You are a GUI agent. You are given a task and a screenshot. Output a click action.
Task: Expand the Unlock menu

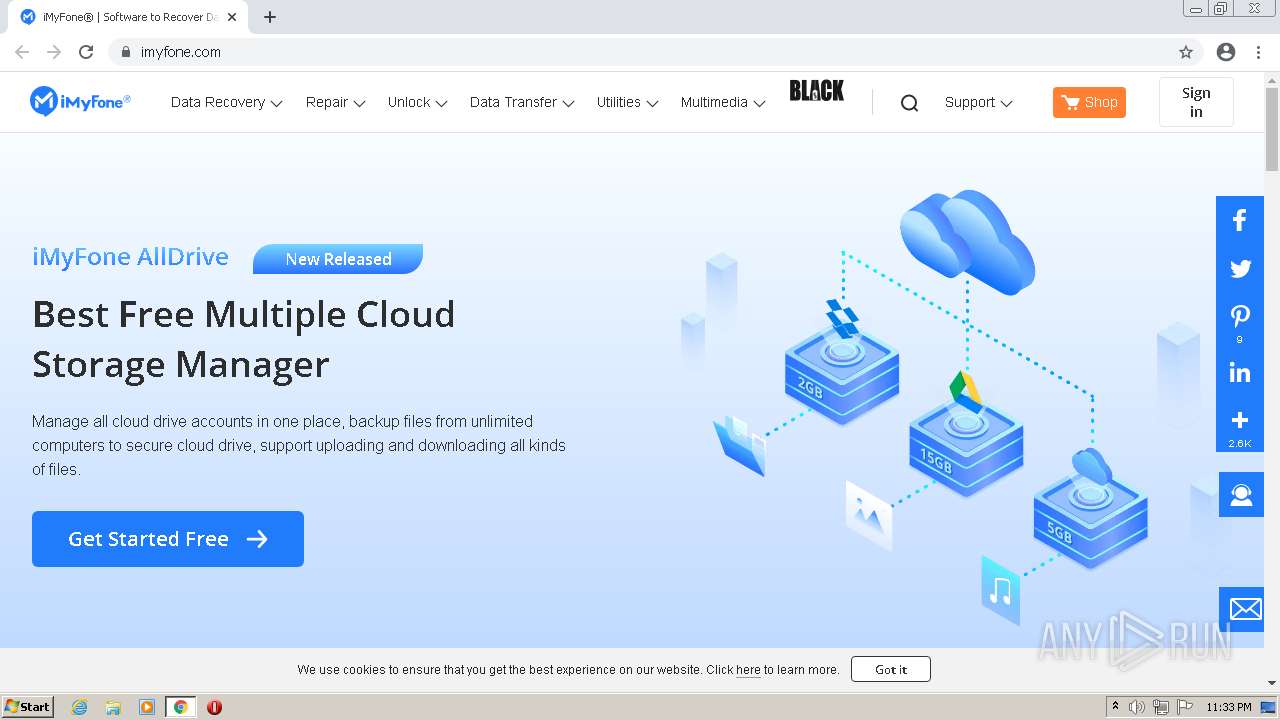tap(418, 103)
